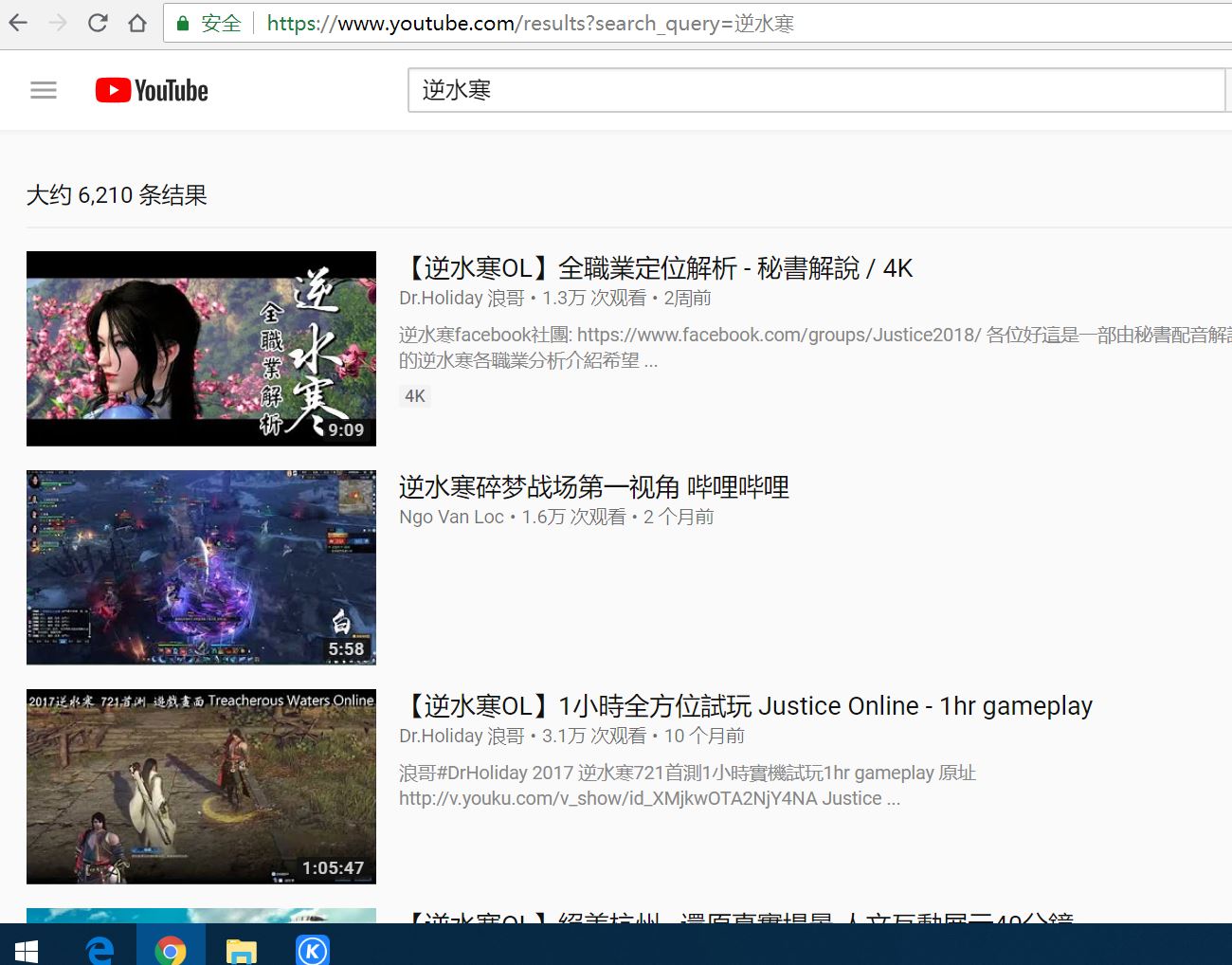Open the 碎梦战场第一视角 video thumbnail
1232x965 pixels.
click(201, 568)
